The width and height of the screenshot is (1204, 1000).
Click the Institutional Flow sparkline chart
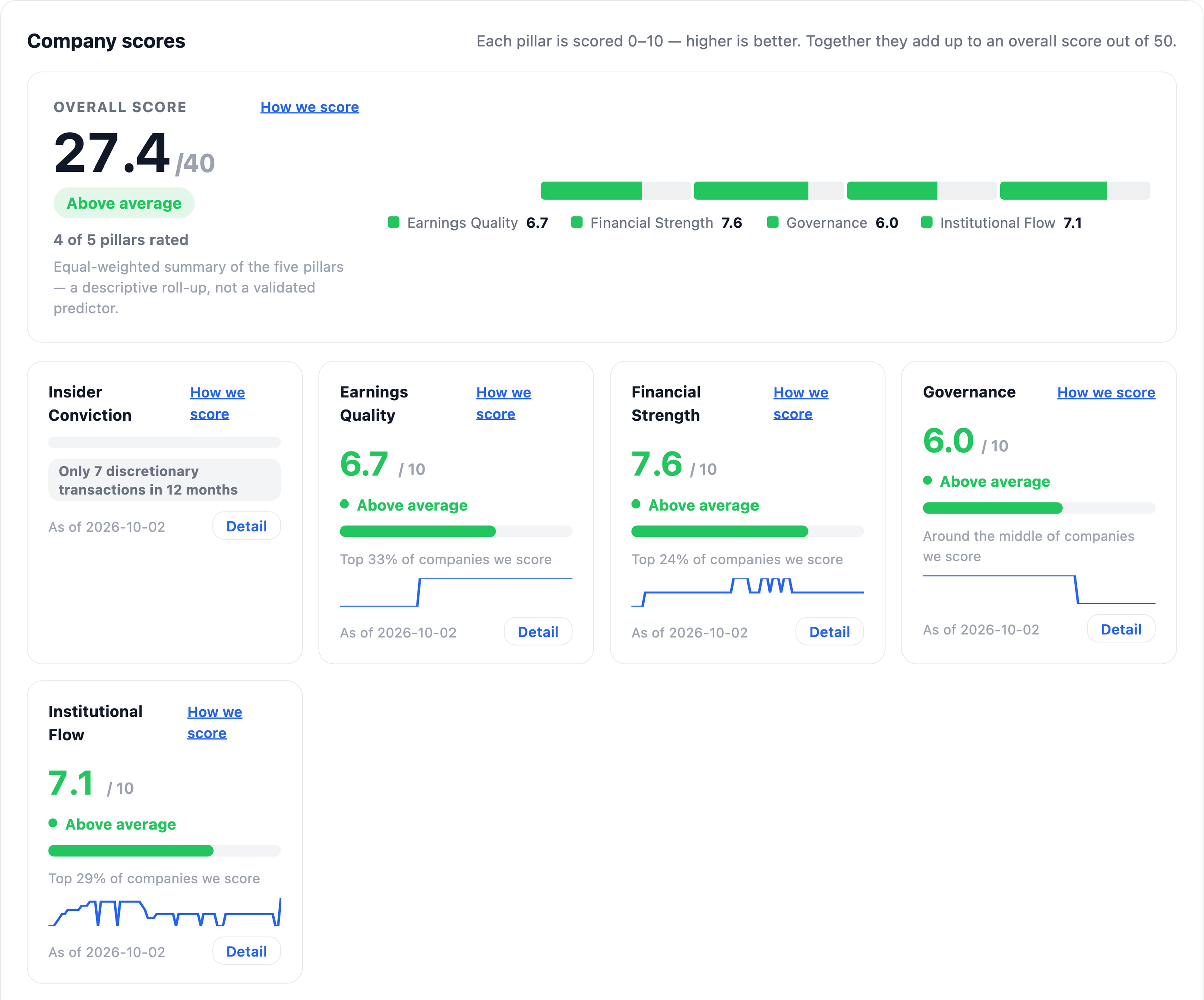pos(165,912)
